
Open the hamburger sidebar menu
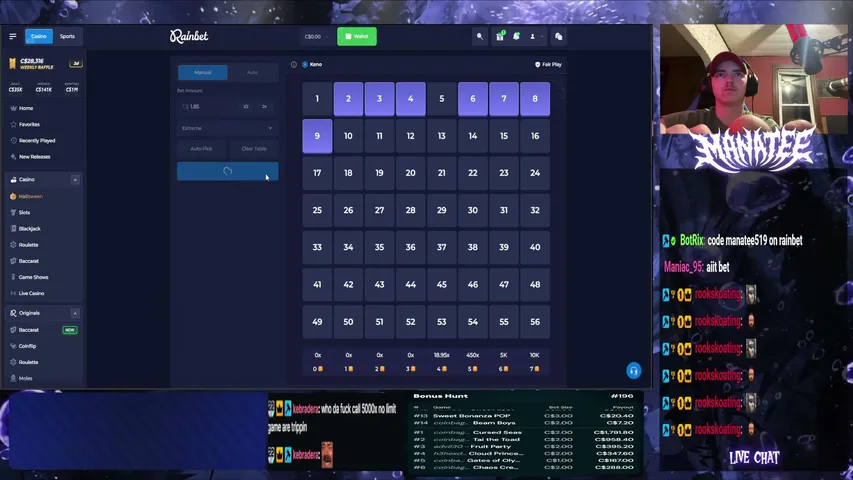click(x=13, y=36)
